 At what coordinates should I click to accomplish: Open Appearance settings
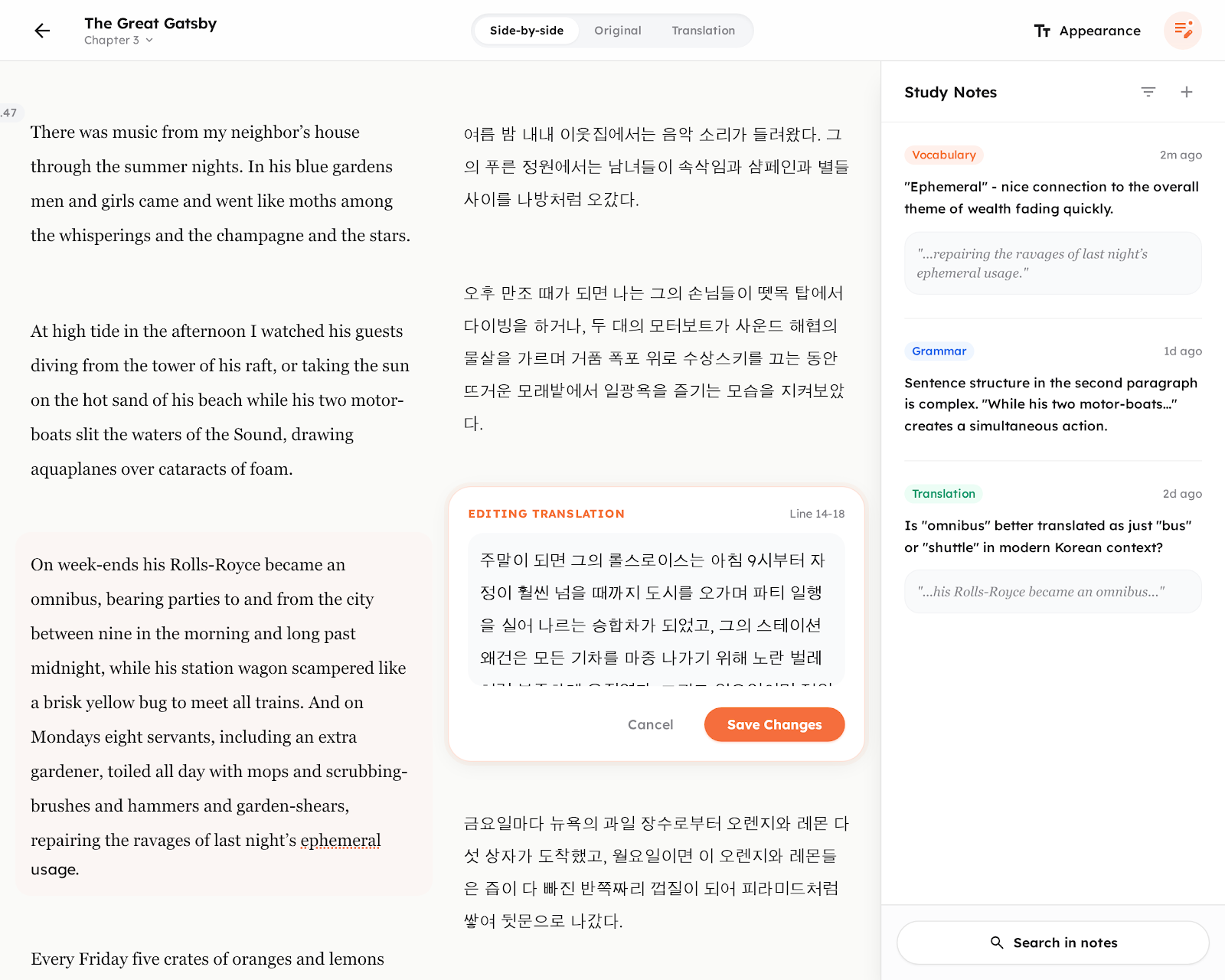click(x=1087, y=31)
